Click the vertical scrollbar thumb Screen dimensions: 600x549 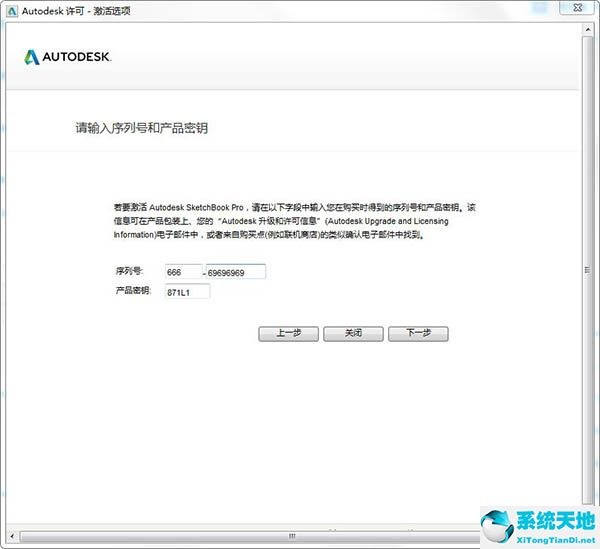click(x=588, y=270)
